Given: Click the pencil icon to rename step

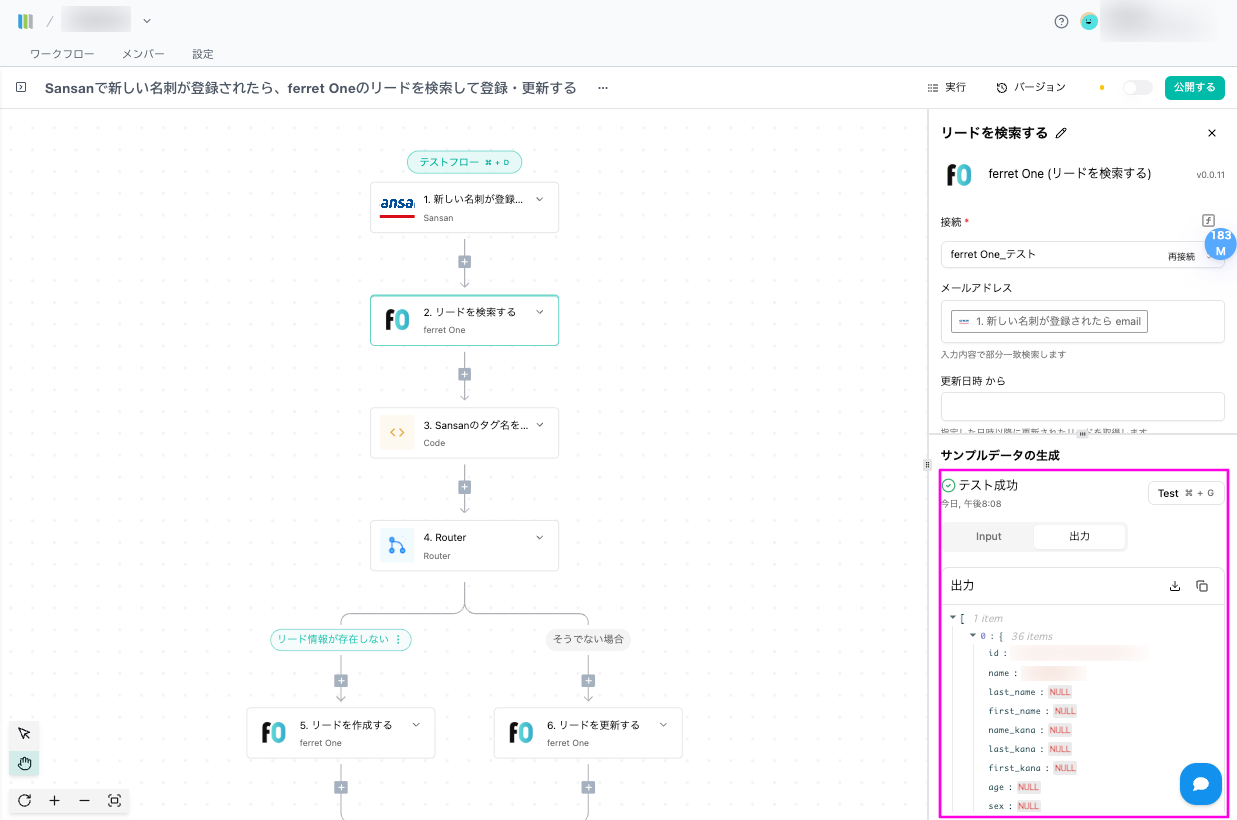Looking at the screenshot, I should coord(1062,133).
